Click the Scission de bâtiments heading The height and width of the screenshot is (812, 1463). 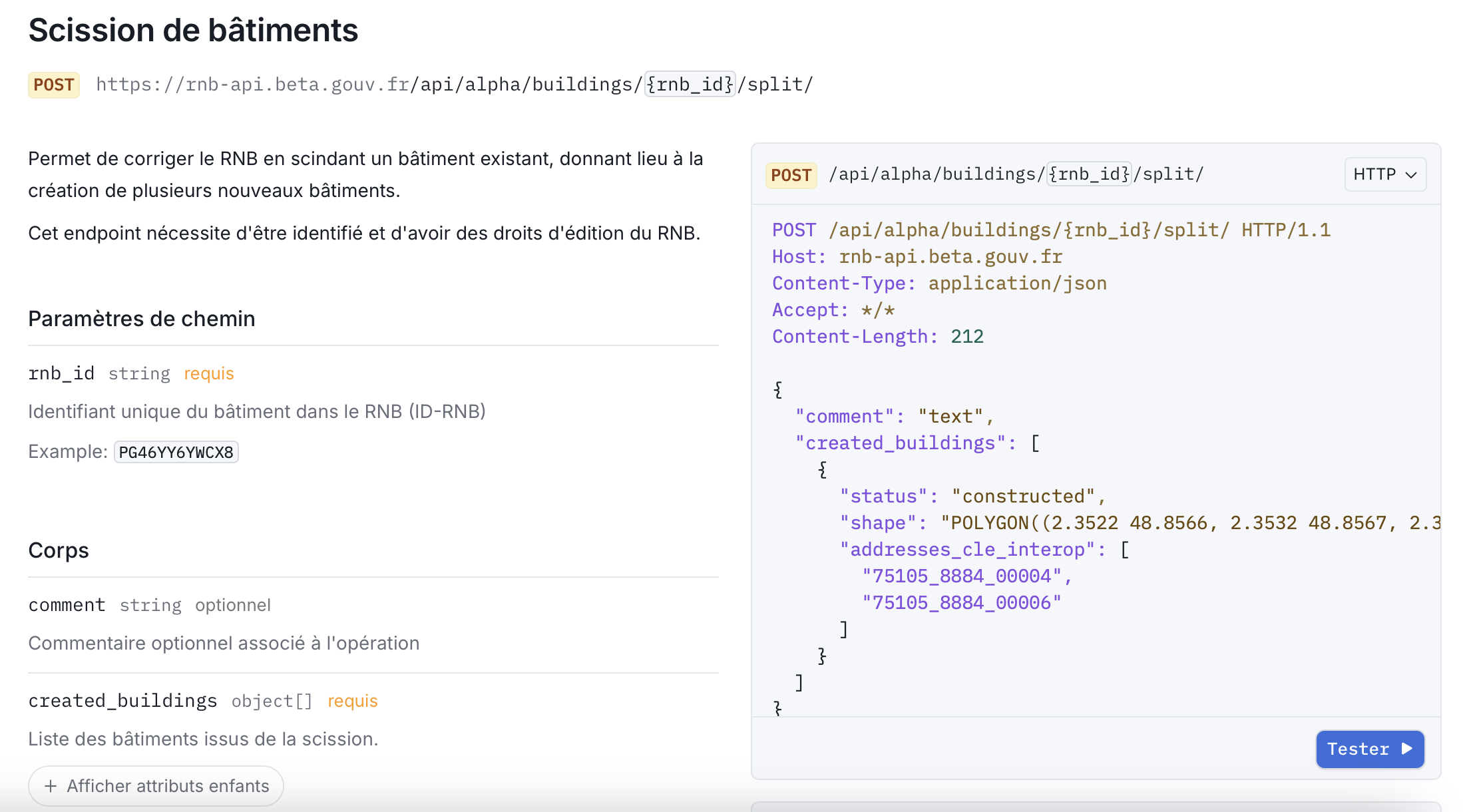[x=193, y=31]
